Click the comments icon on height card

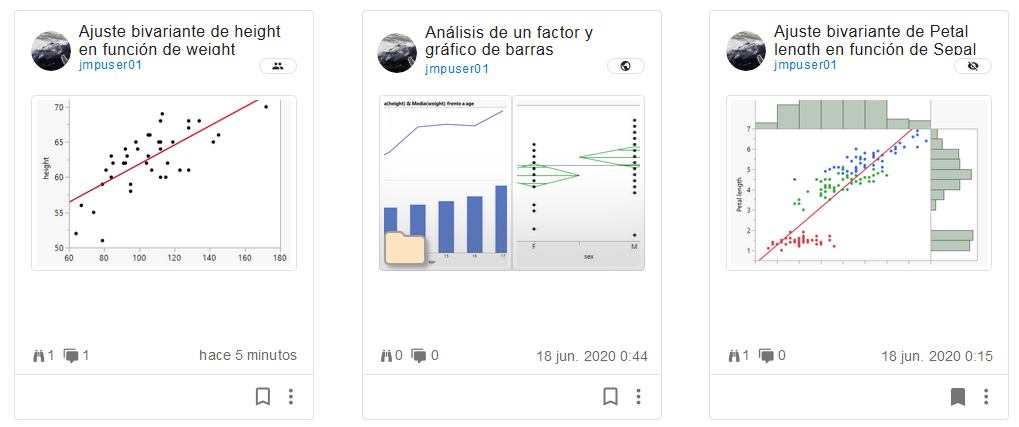(x=71, y=355)
